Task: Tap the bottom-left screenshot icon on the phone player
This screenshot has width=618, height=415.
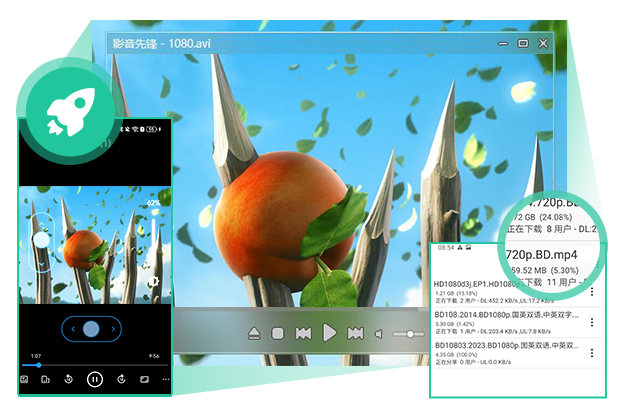Action: (x=24, y=380)
